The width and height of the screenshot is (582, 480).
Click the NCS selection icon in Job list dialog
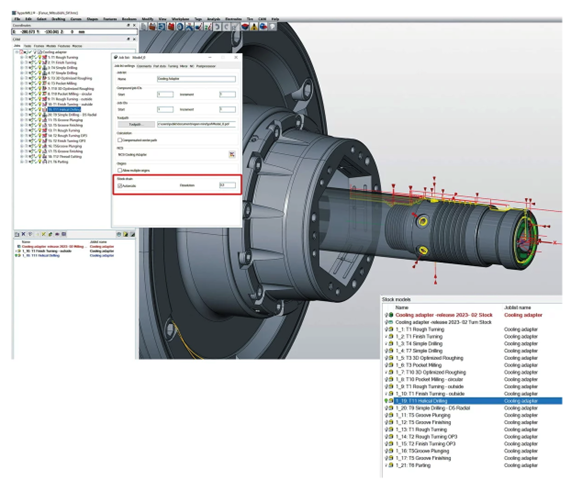click(232, 154)
